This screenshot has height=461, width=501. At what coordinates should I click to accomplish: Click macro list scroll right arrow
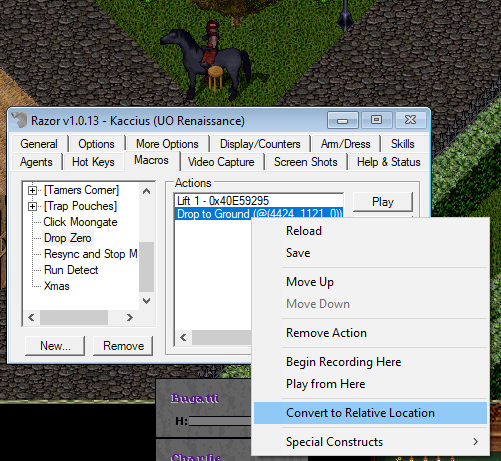click(x=130, y=317)
